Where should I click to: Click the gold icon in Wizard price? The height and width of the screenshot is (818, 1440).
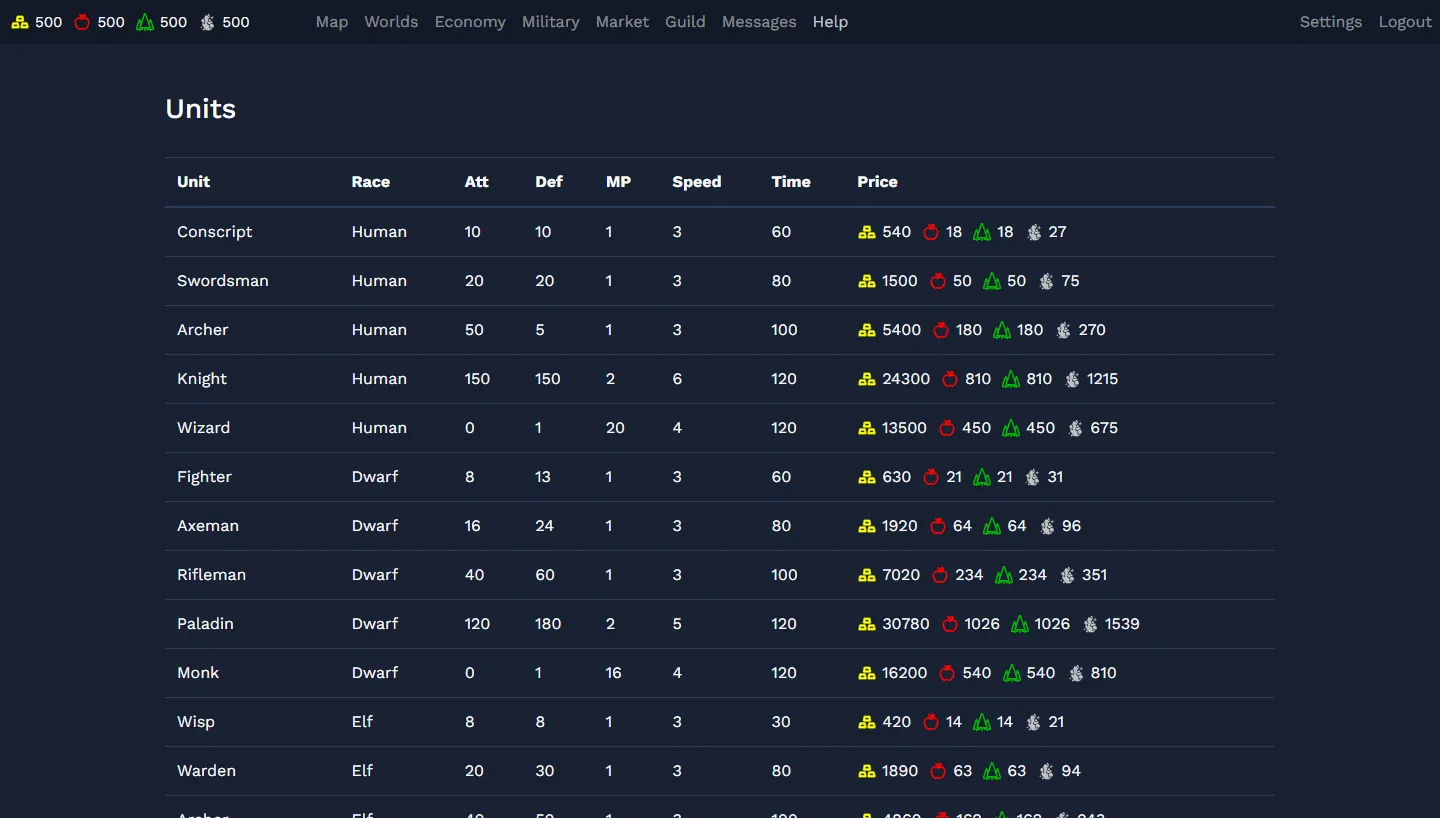coord(867,428)
